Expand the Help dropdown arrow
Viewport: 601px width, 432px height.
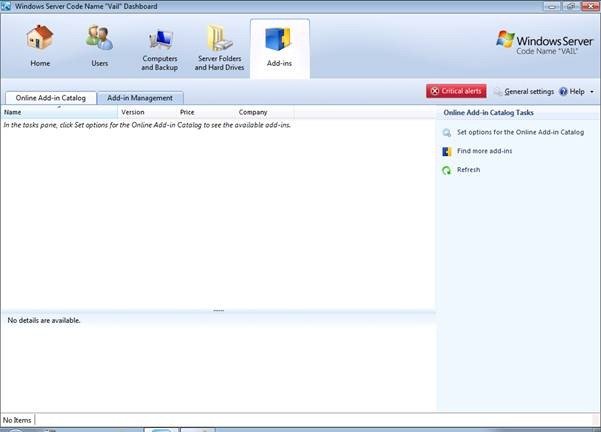pos(592,92)
